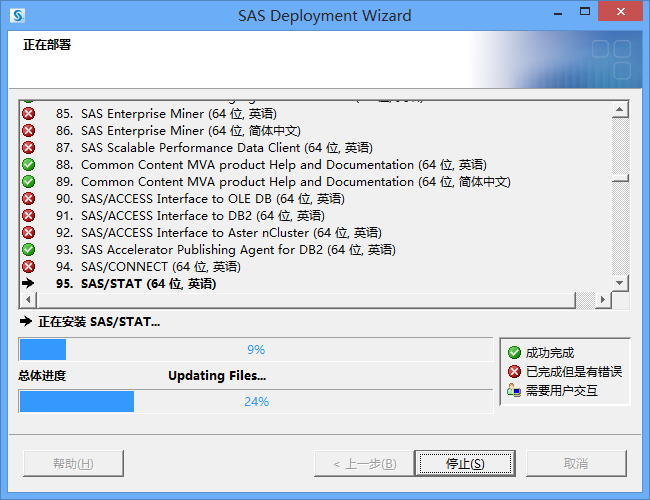The image size is (650, 500).
Task: Click the green checkmark legend icon for 成功完成
Action: (x=514, y=353)
